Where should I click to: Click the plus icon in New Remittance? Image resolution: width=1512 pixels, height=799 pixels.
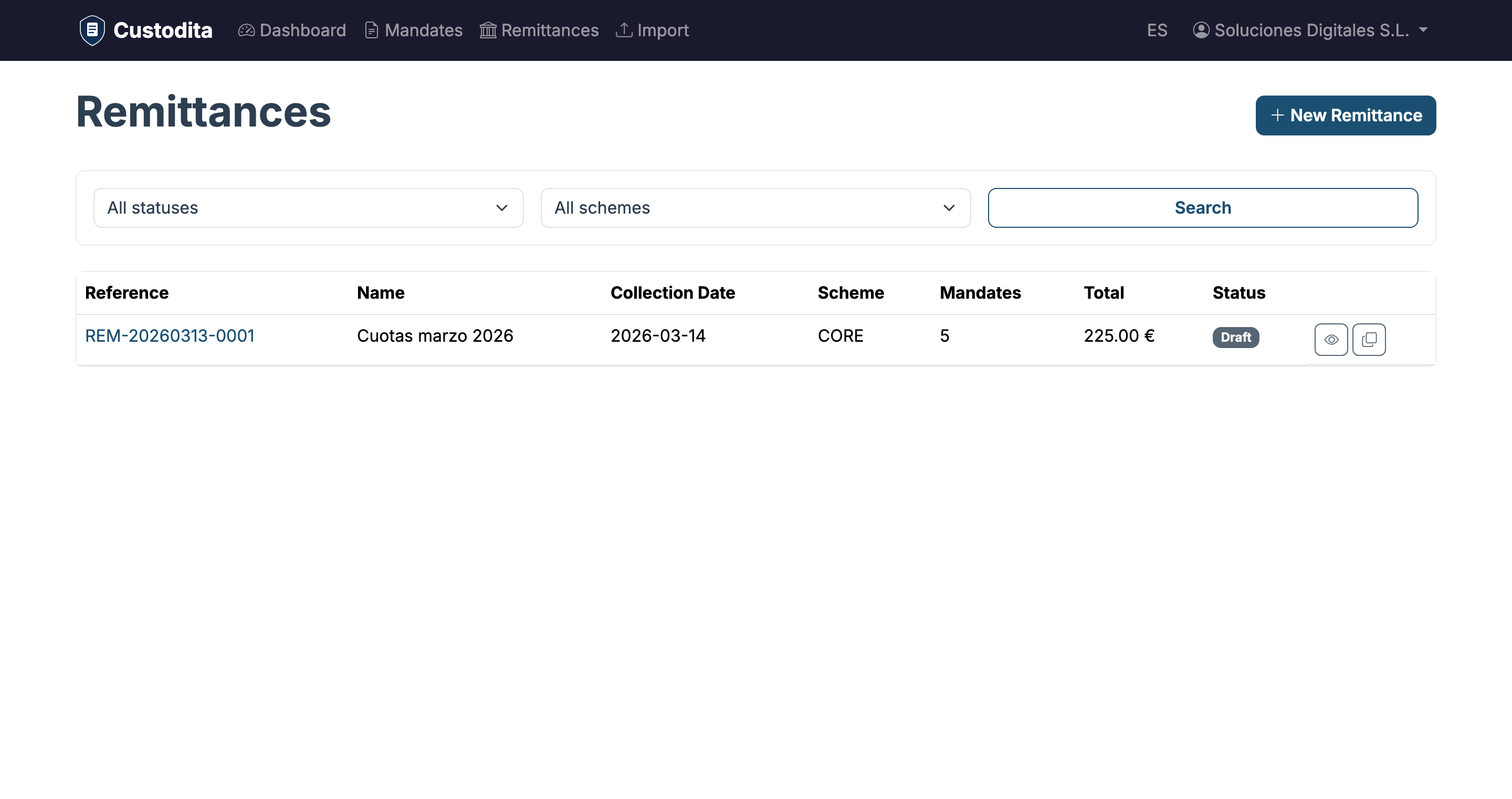(1277, 115)
